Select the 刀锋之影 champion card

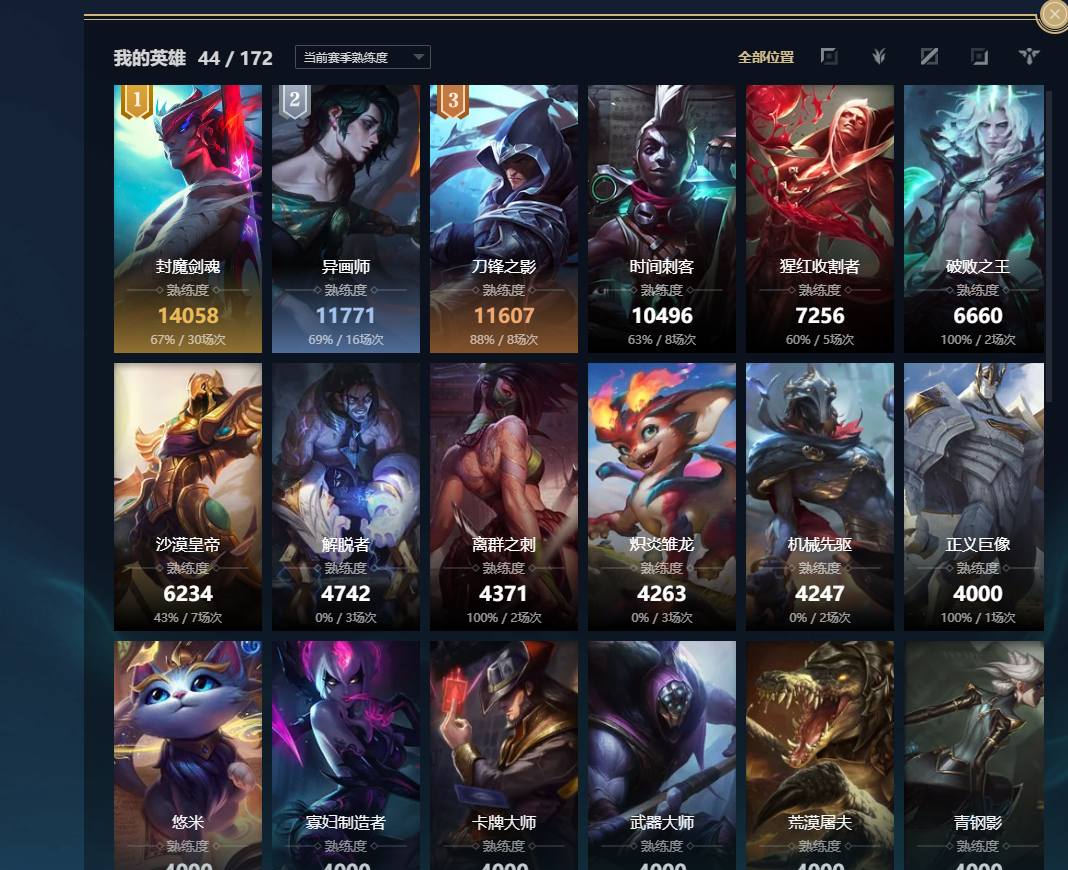504,219
